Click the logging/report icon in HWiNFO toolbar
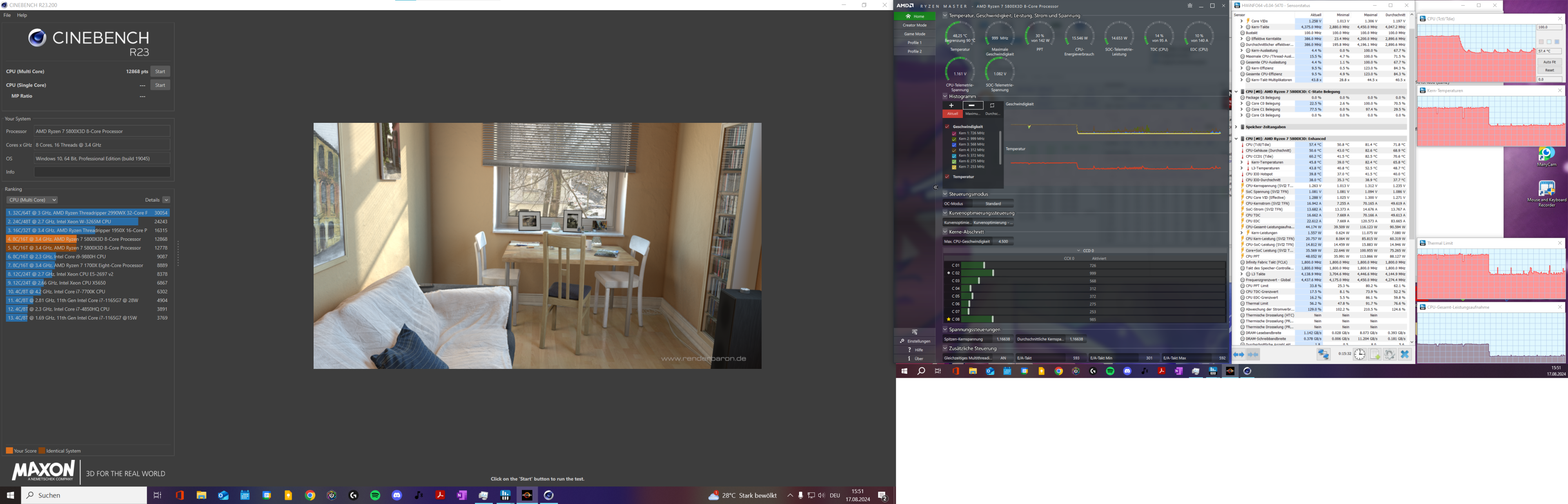The width and height of the screenshot is (1568, 504). (x=1375, y=355)
